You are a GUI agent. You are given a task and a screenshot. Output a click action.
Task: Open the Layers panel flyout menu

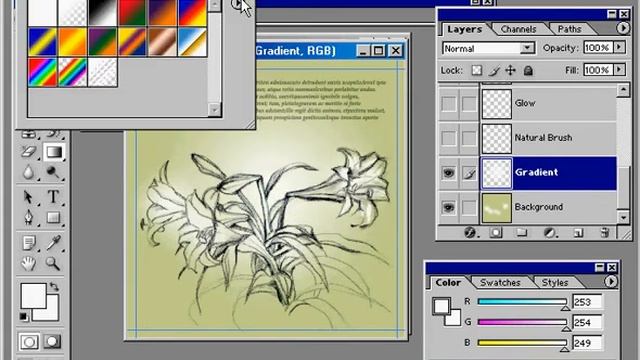point(622,28)
